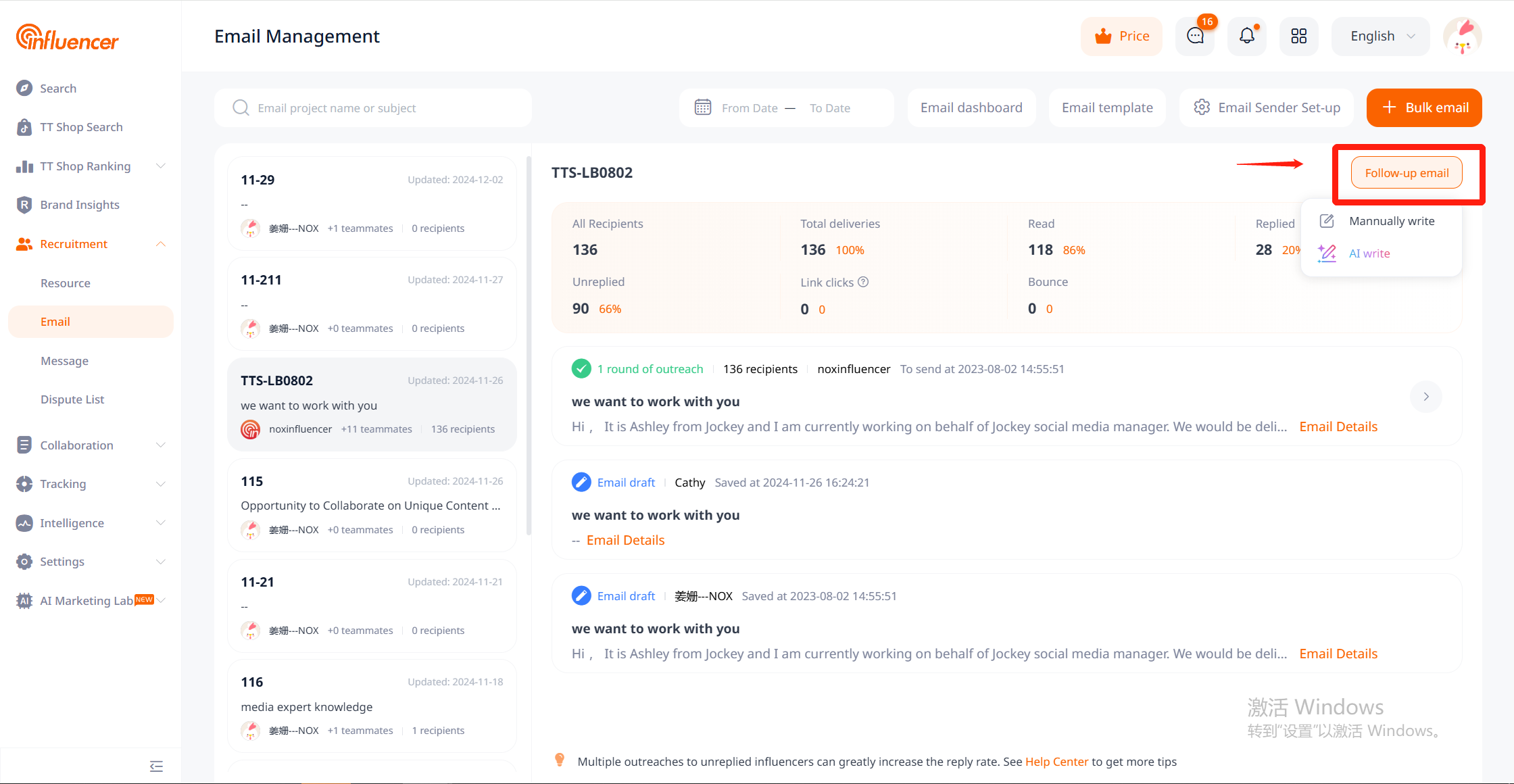Click right arrow on outreach round card

click(1426, 397)
